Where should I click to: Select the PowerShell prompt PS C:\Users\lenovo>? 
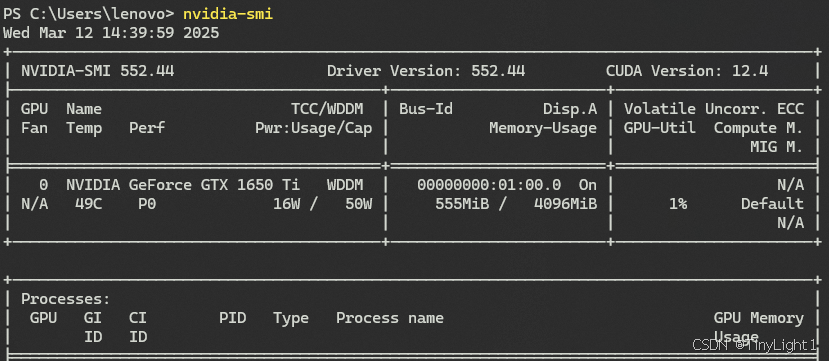tap(88, 14)
